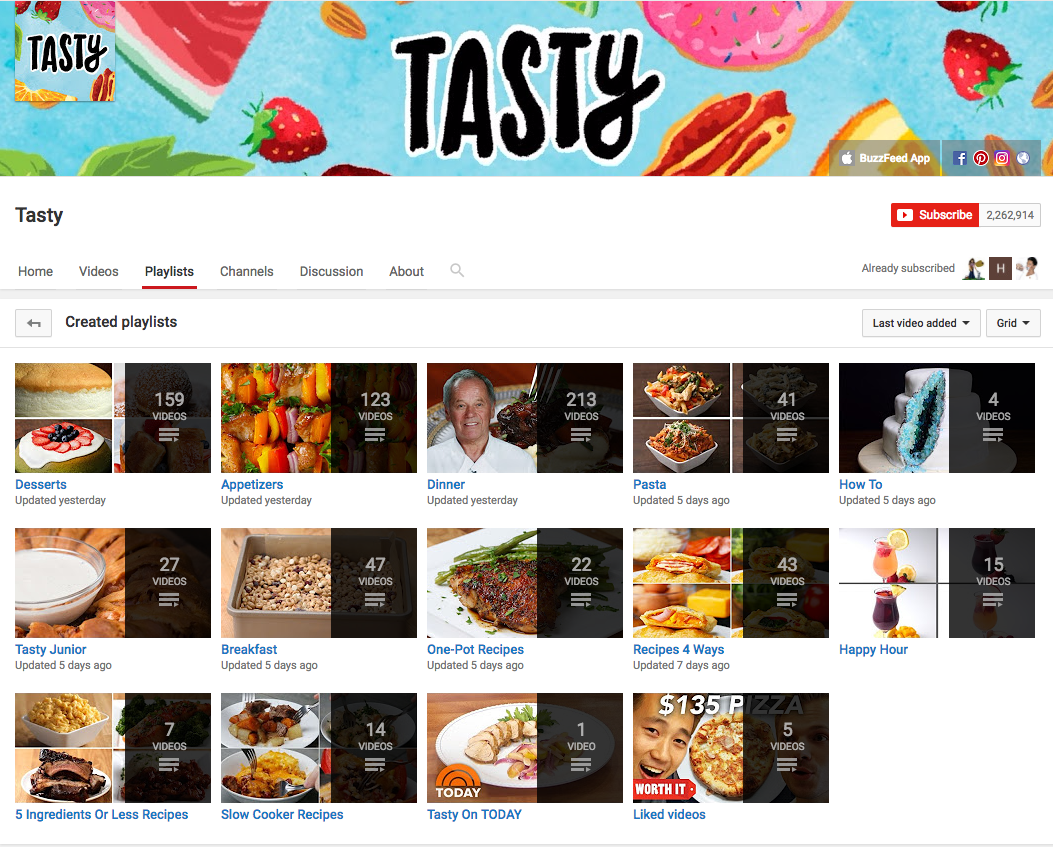This screenshot has width=1053, height=847.
Task: Click the H subscriber avatar near Already subscribed
Action: (x=1000, y=268)
